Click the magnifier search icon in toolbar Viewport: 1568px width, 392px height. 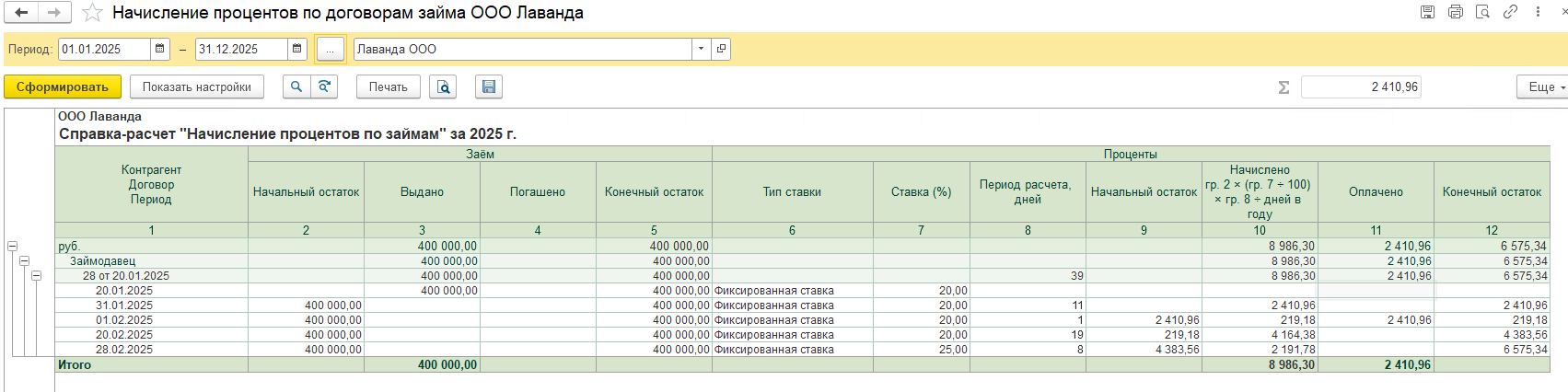[296, 86]
